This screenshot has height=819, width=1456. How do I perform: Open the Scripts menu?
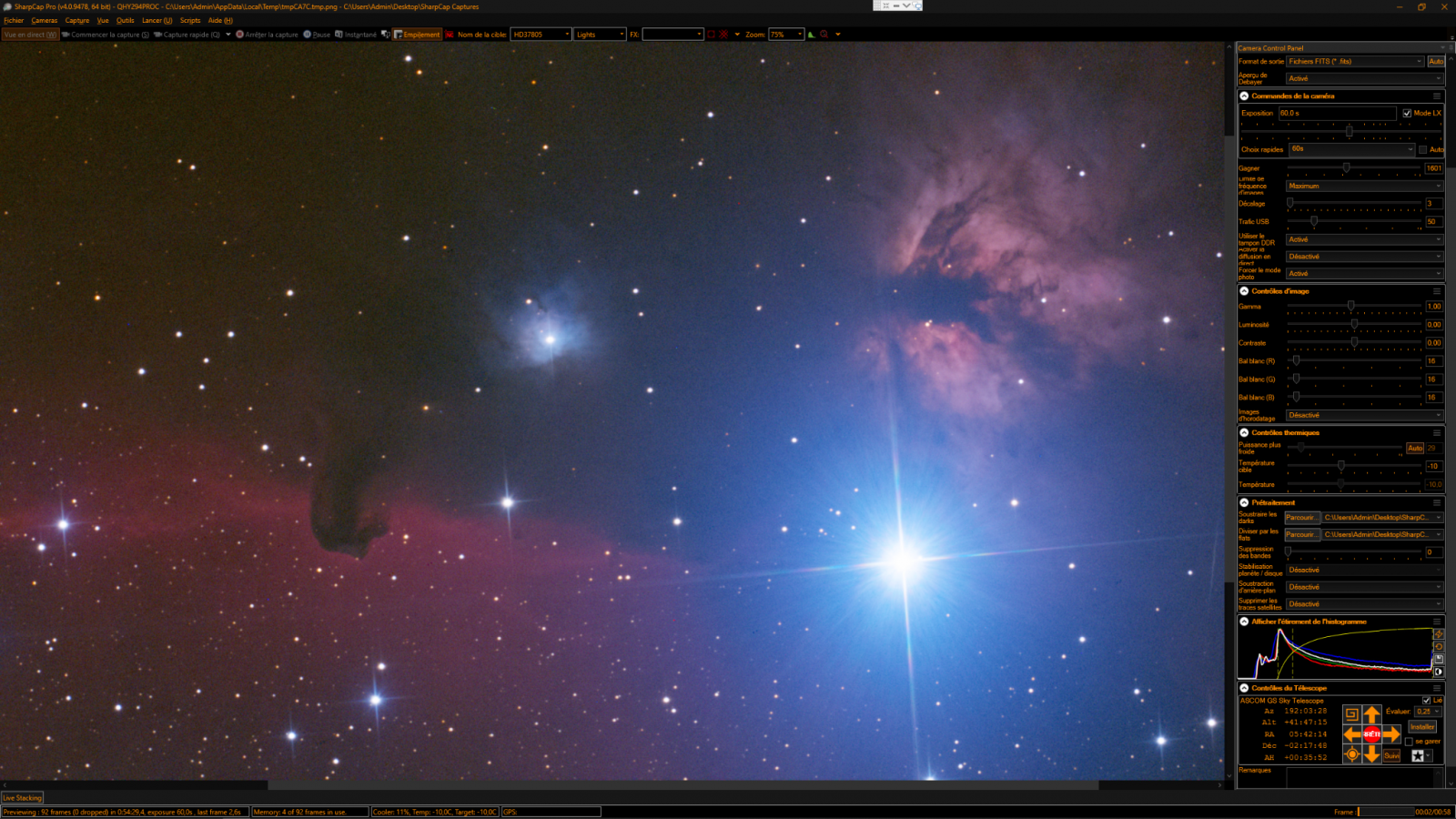tap(190, 20)
